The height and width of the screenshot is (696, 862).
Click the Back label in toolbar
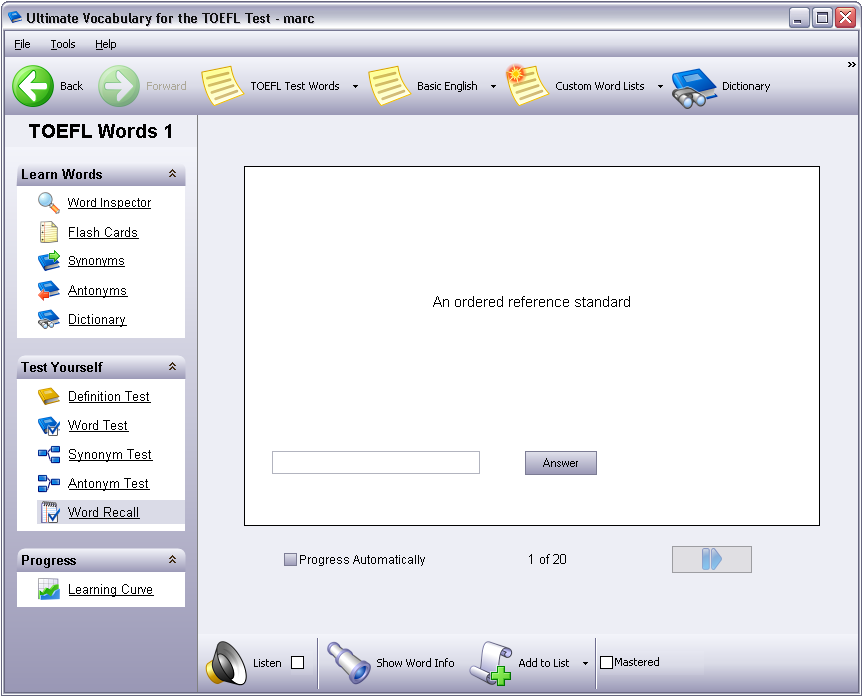[71, 86]
